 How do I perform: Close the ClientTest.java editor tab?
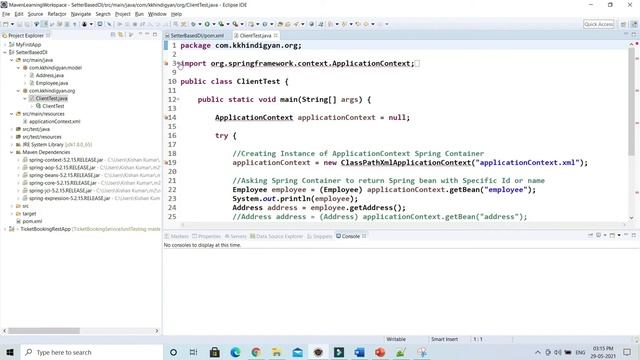[276, 36]
